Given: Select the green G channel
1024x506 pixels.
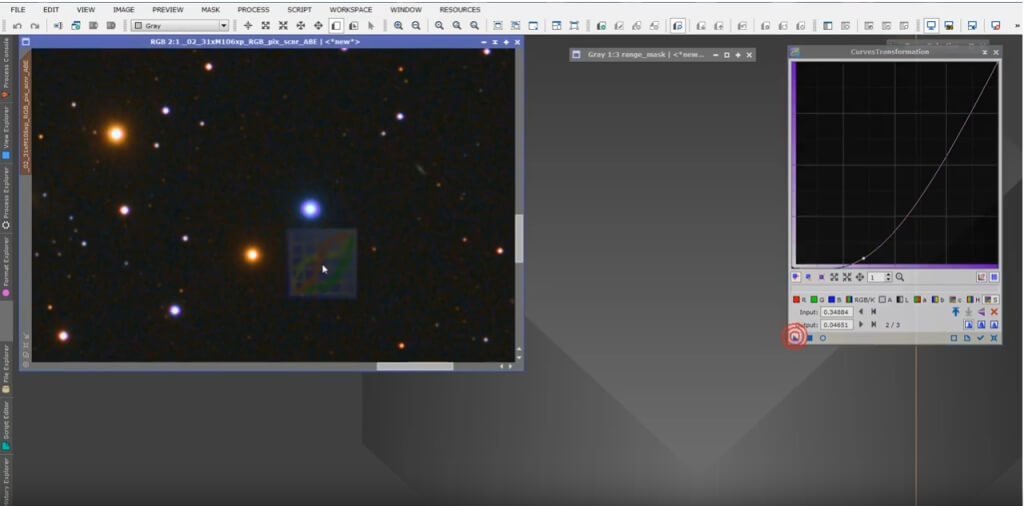Looking at the screenshot, I should 816,300.
